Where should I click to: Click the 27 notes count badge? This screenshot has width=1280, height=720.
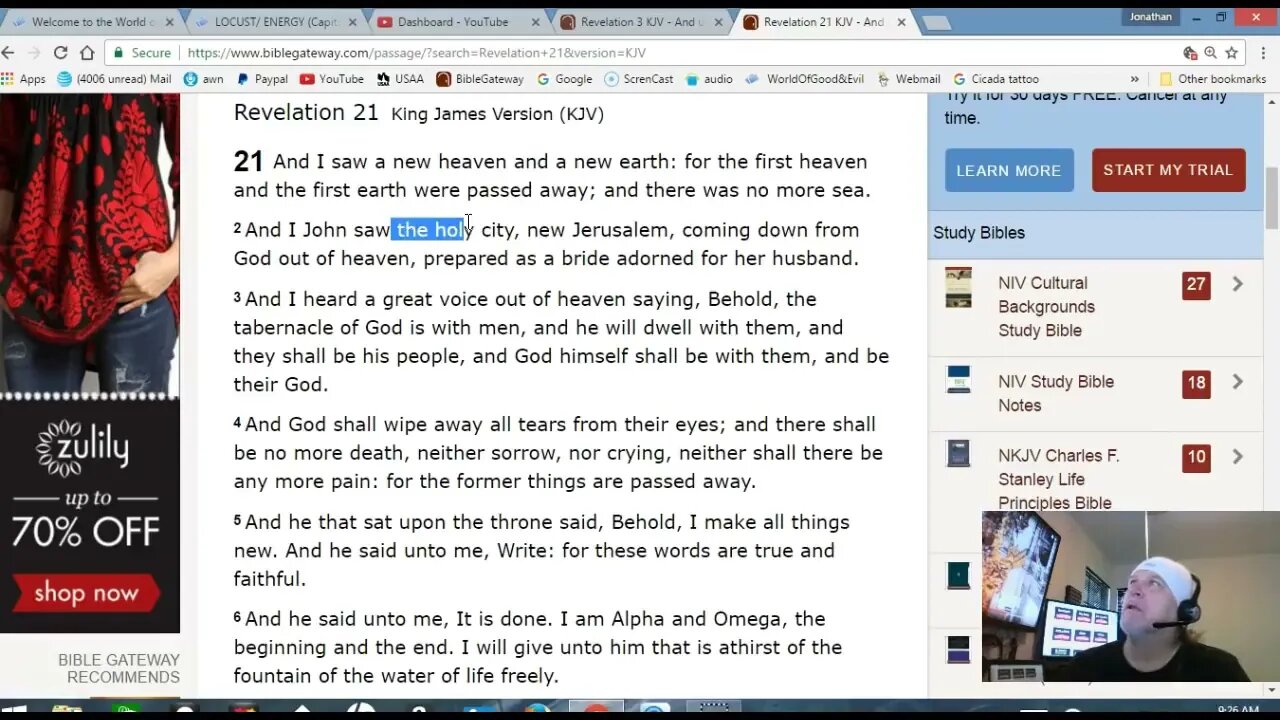coord(1196,284)
